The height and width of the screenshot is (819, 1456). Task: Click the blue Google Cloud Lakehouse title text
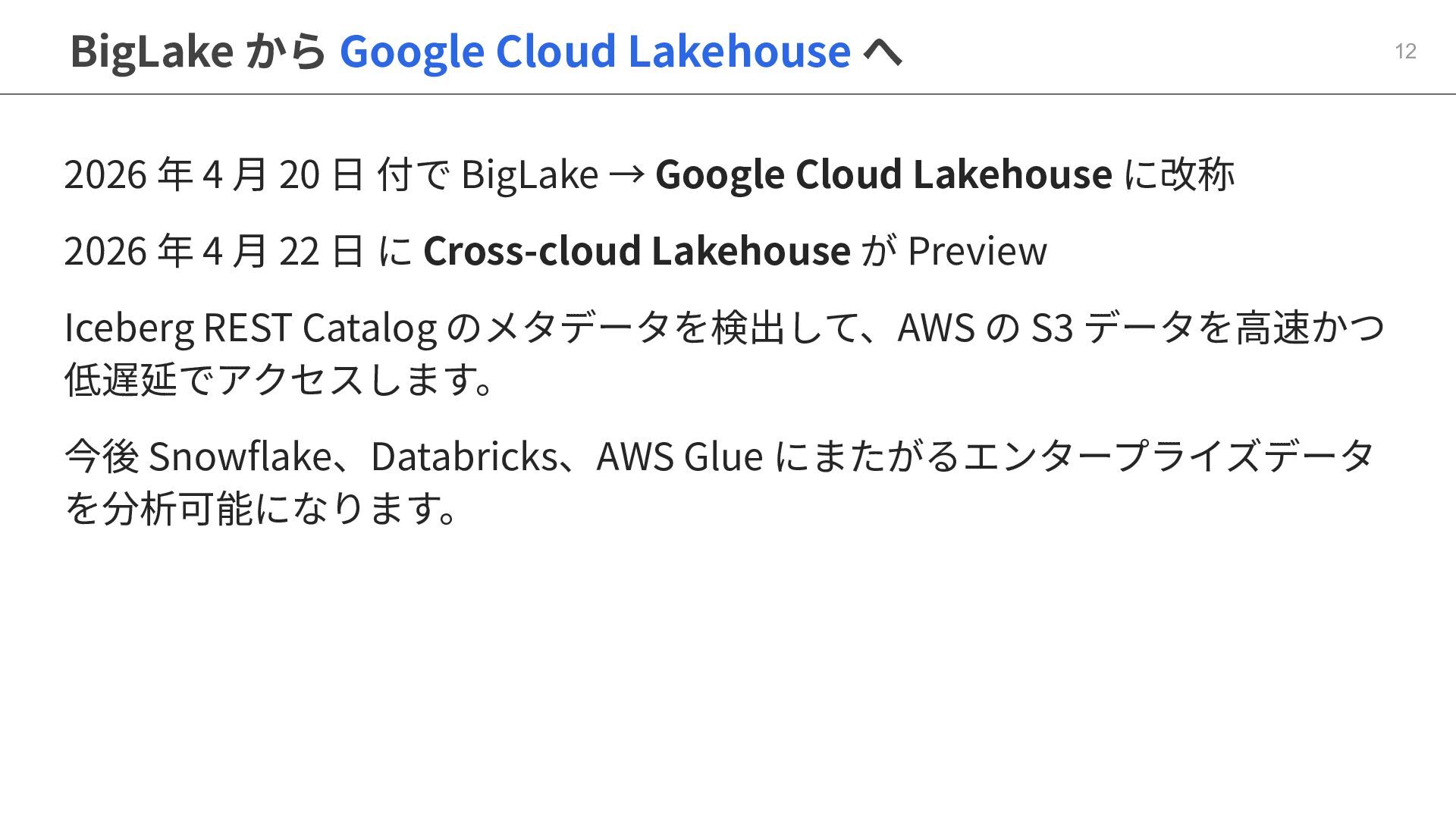(x=595, y=51)
